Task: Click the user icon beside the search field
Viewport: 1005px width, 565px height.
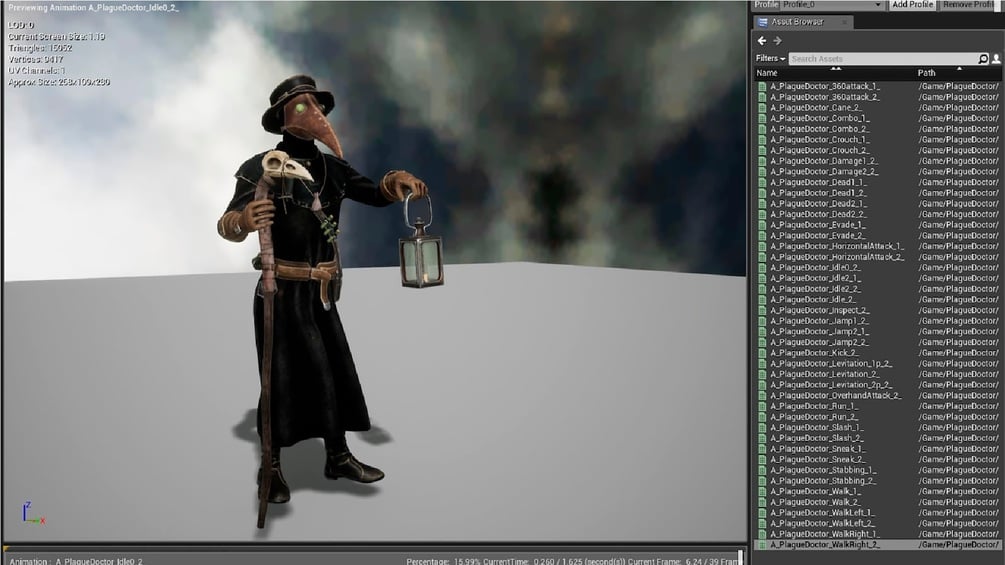Action: [996, 59]
